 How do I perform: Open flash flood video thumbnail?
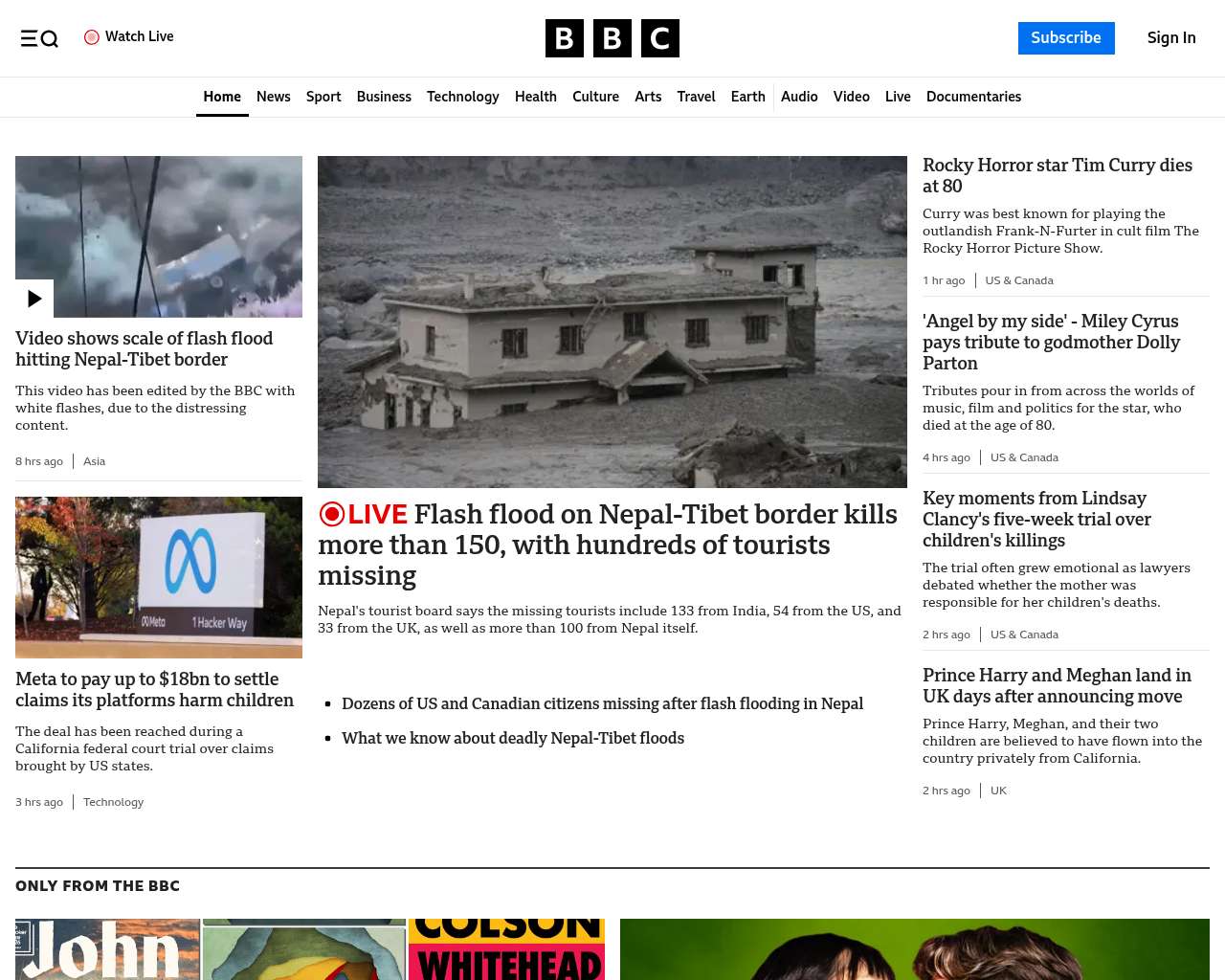click(159, 236)
